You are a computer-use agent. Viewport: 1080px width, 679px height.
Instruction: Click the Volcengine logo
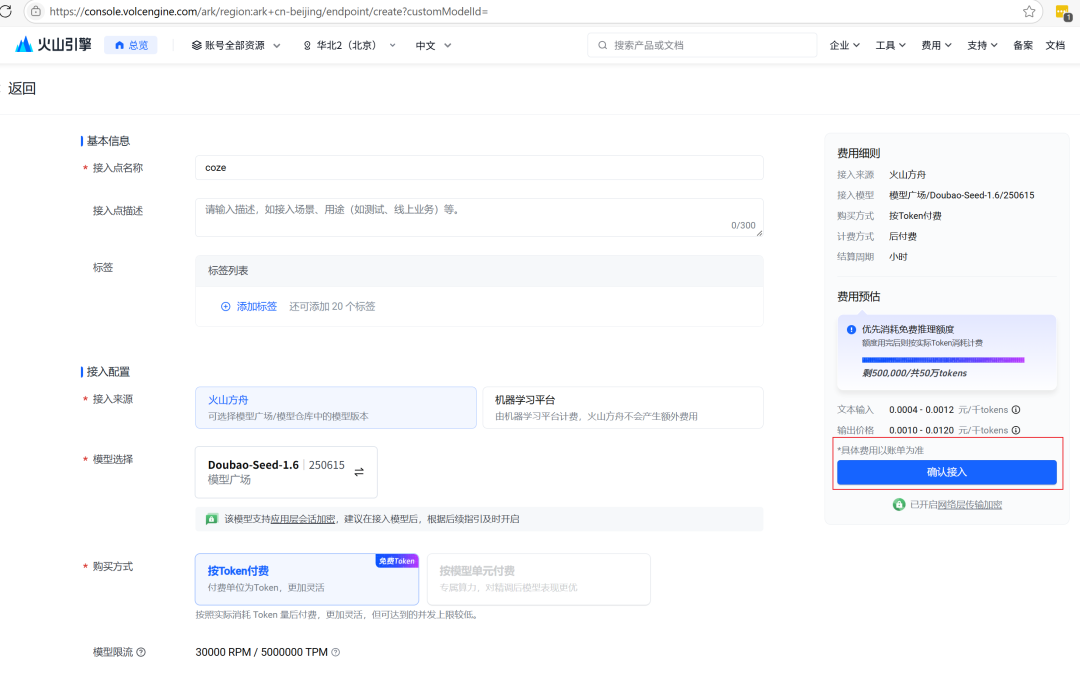pos(53,45)
